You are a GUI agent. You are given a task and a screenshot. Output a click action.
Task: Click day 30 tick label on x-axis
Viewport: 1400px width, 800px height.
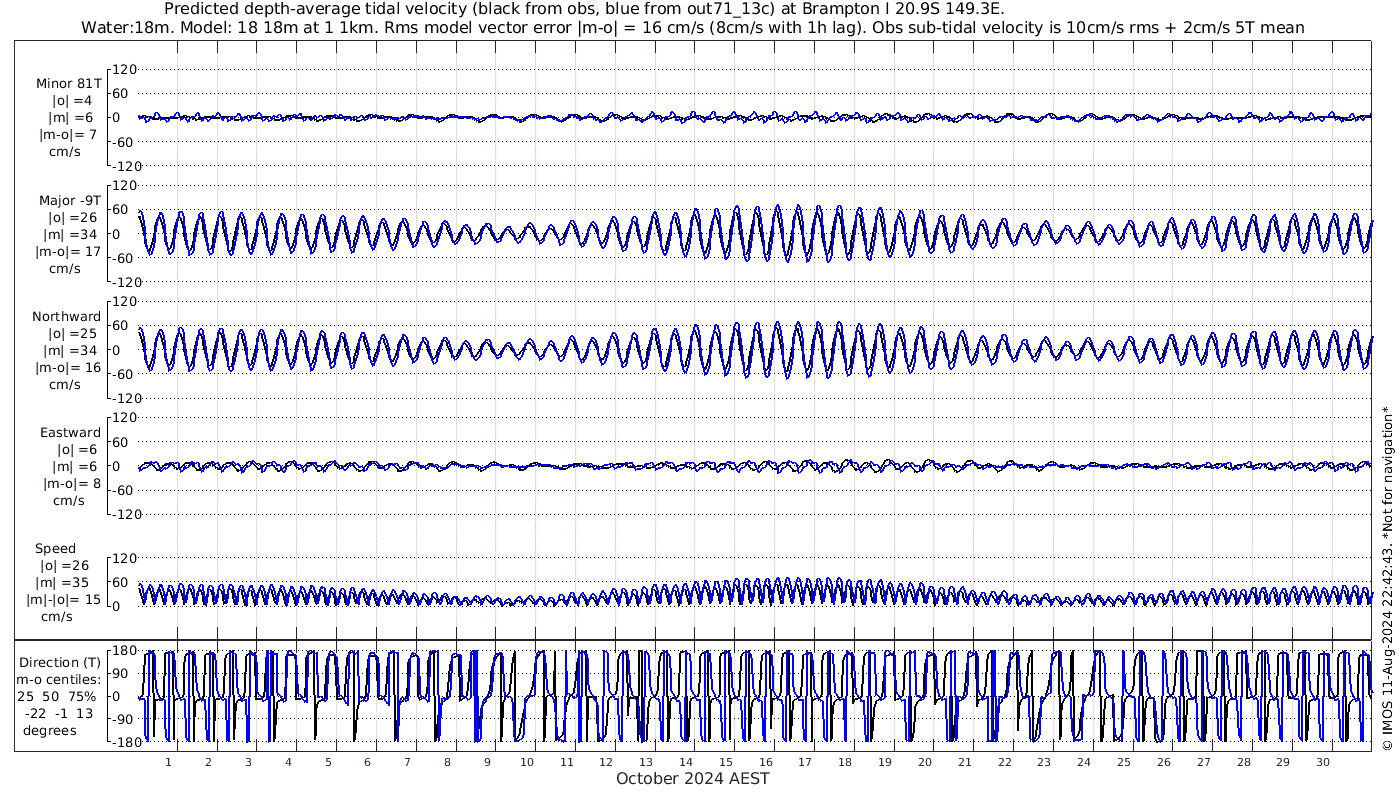pyautogui.click(x=1322, y=762)
